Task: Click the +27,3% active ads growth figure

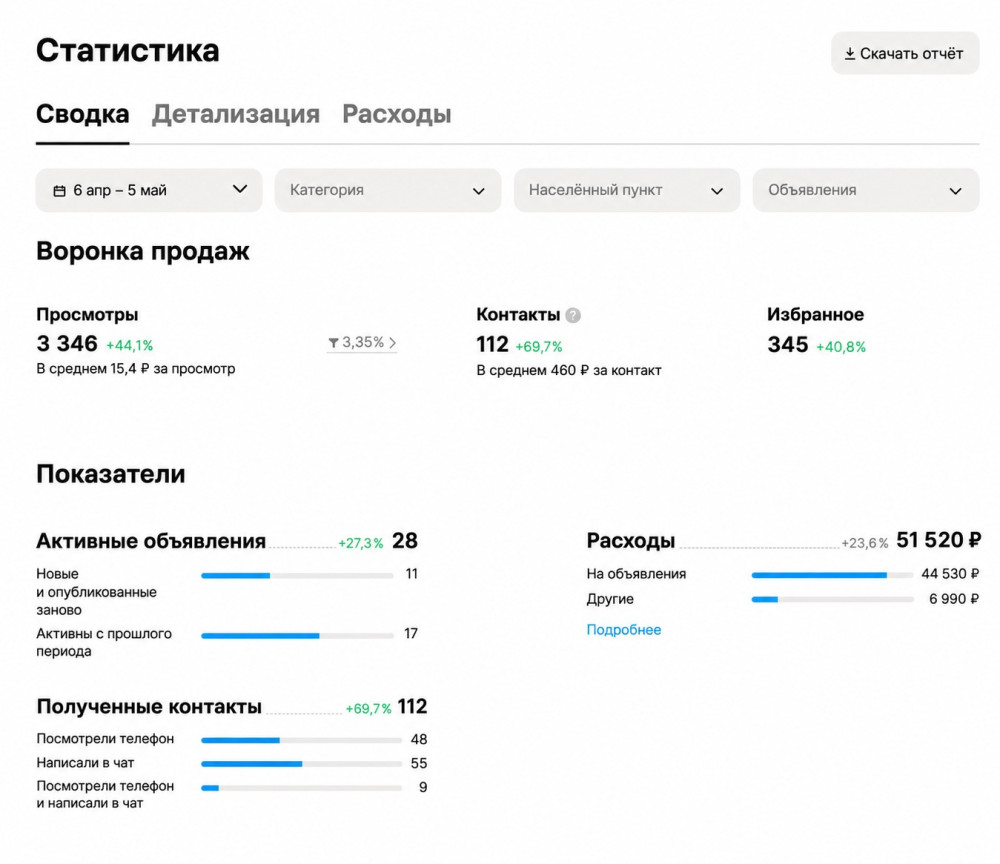Action: 360,543
